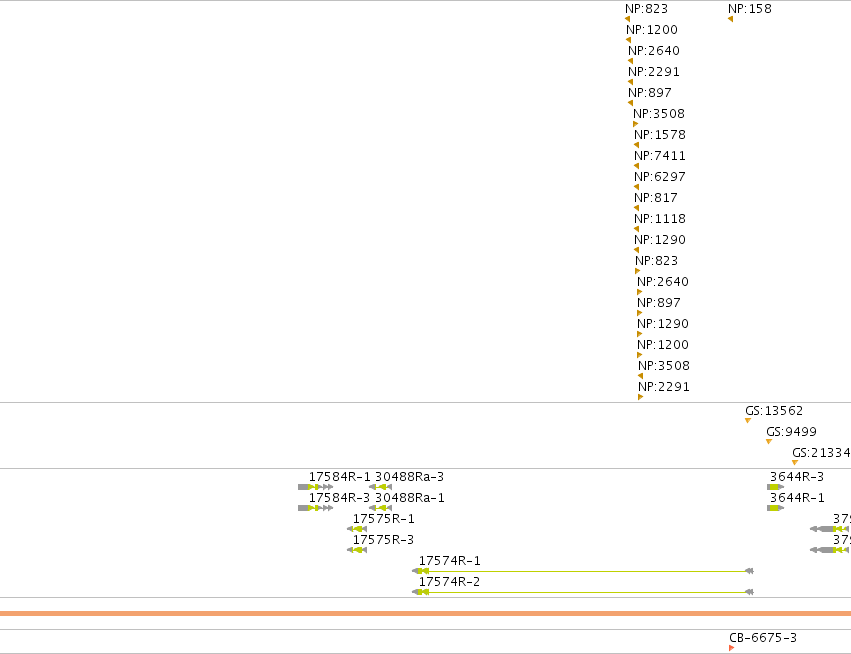
Task: Click the left-pointing NP:3508 triangle
Action: point(640,376)
